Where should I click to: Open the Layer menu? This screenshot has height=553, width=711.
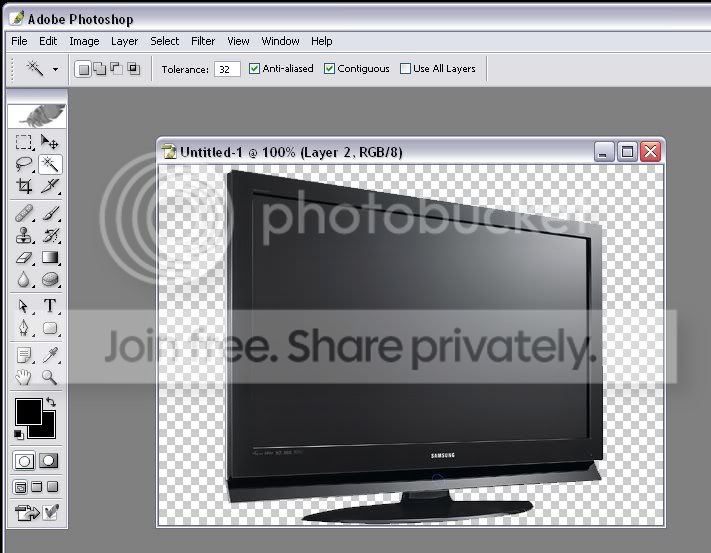click(124, 41)
